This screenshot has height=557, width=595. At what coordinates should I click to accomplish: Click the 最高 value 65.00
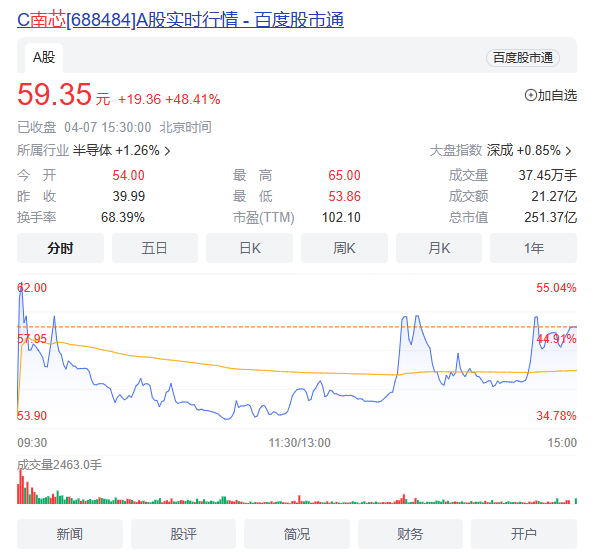click(344, 175)
